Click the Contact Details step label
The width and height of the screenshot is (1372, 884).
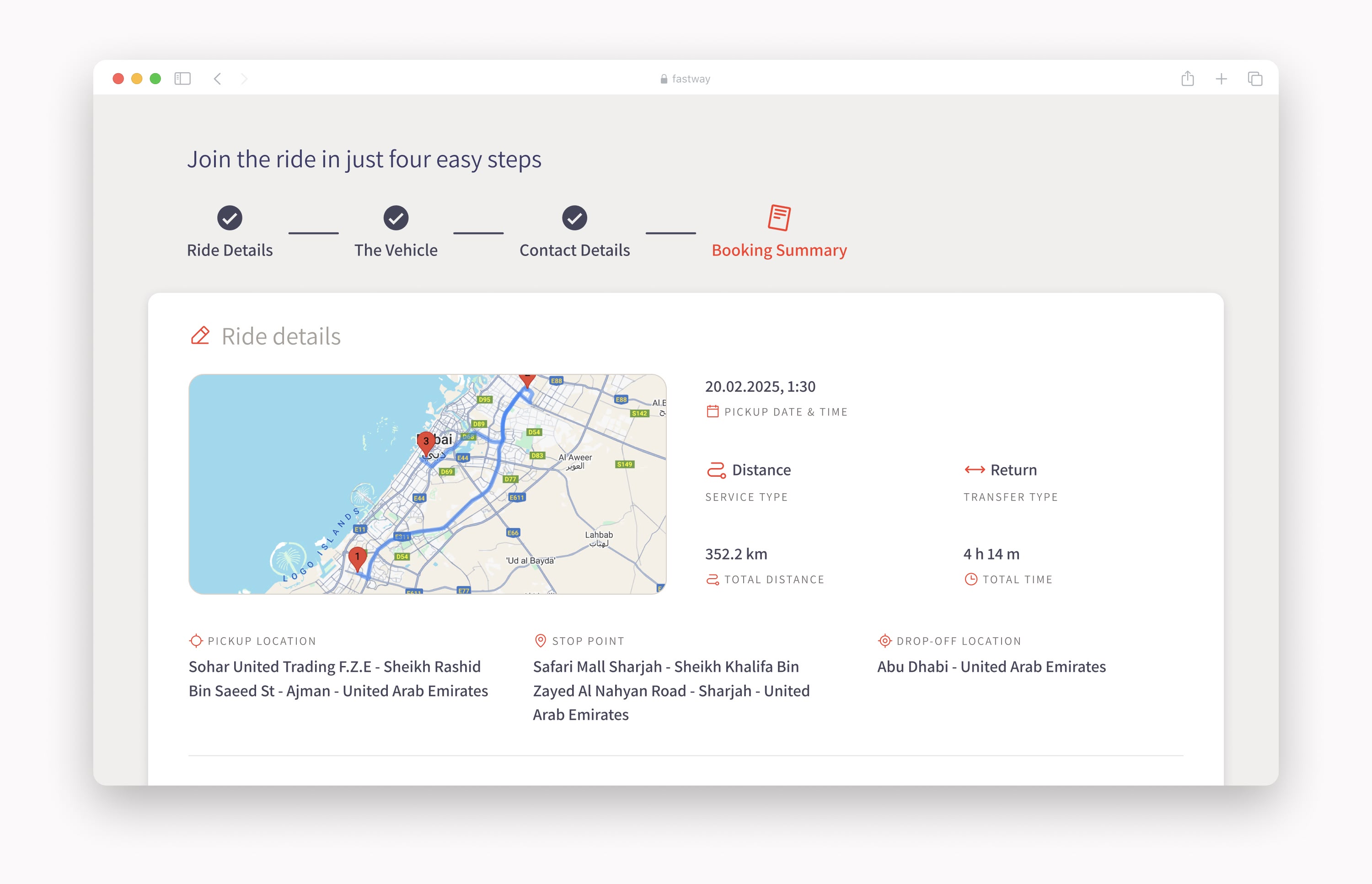(x=574, y=250)
